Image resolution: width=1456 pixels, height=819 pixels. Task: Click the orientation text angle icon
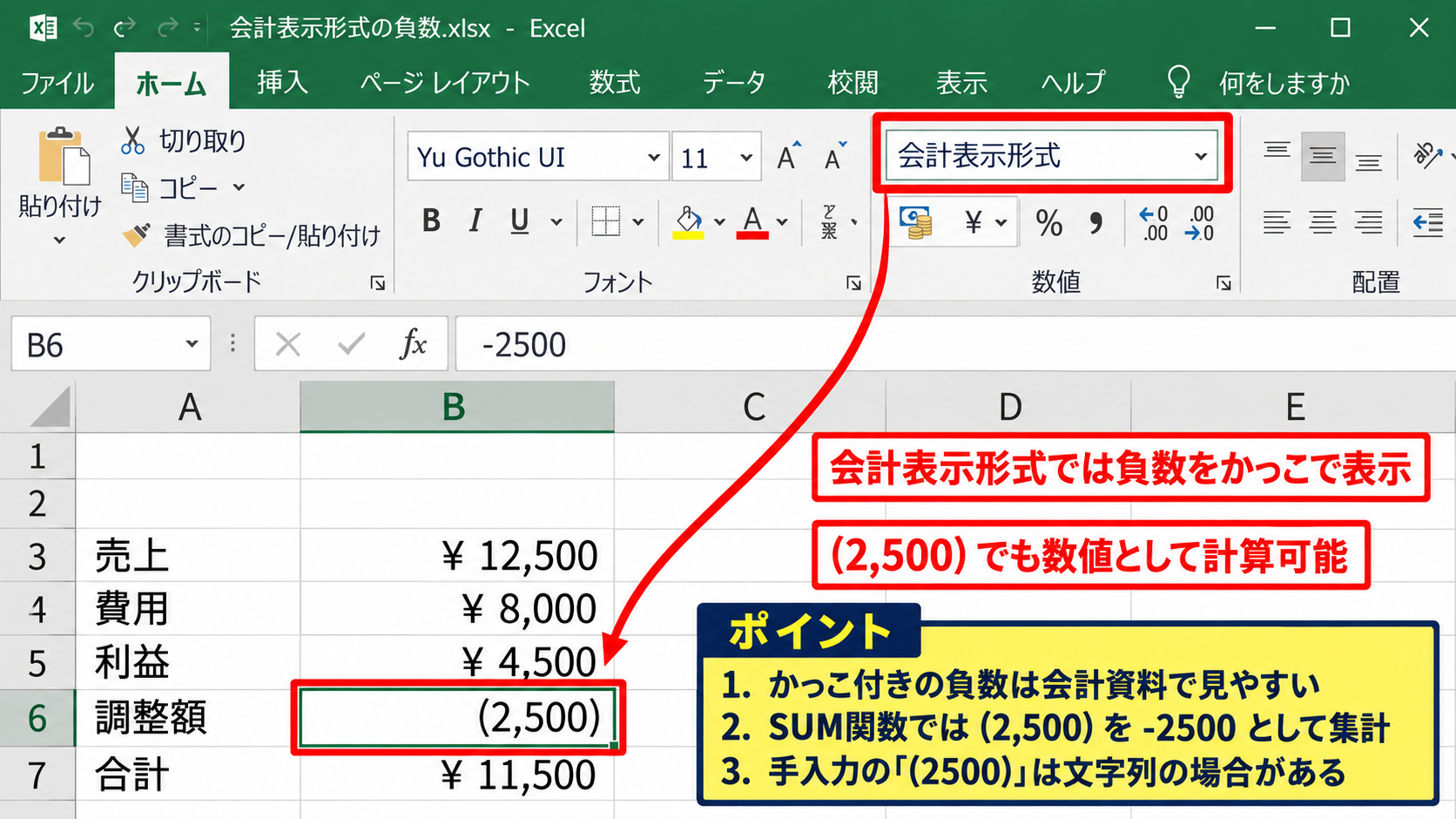1427,156
